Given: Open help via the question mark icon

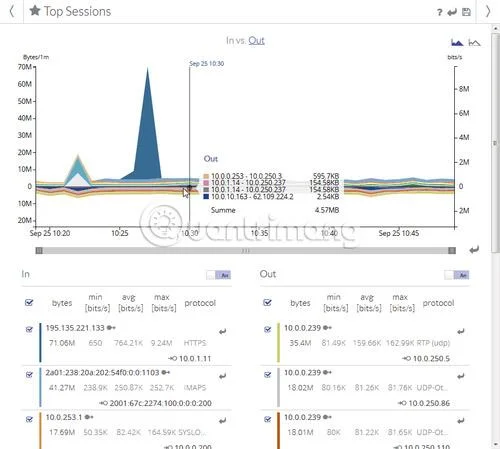Looking at the screenshot, I should tap(440, 12).
